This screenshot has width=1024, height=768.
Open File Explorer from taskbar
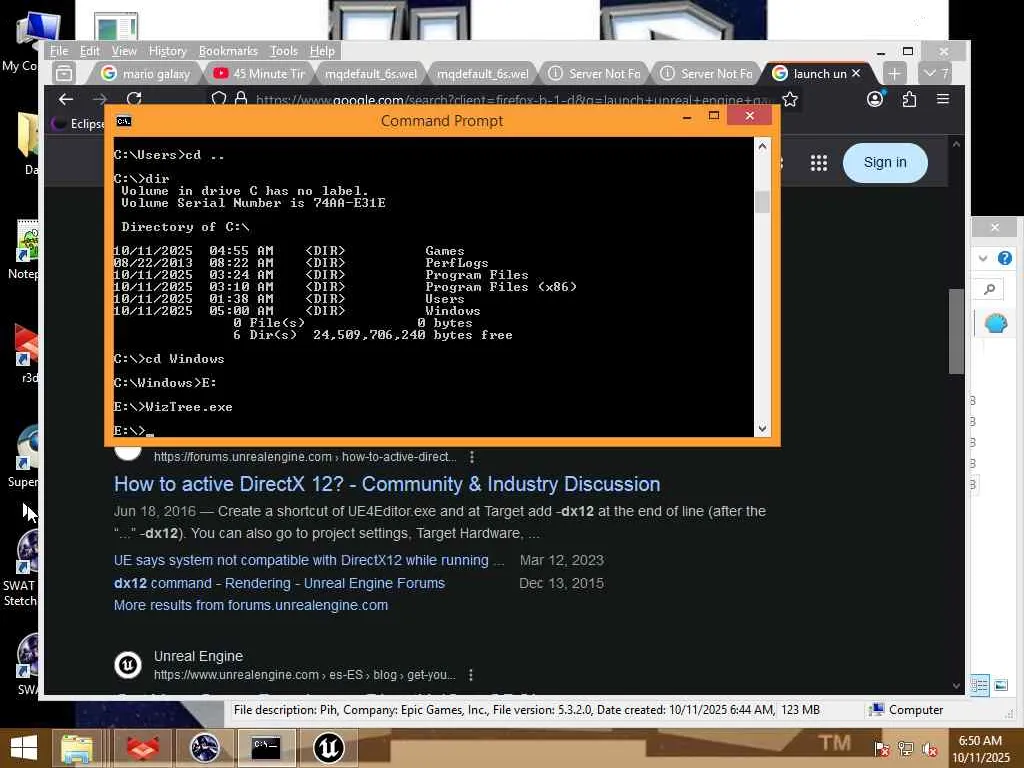77,748
